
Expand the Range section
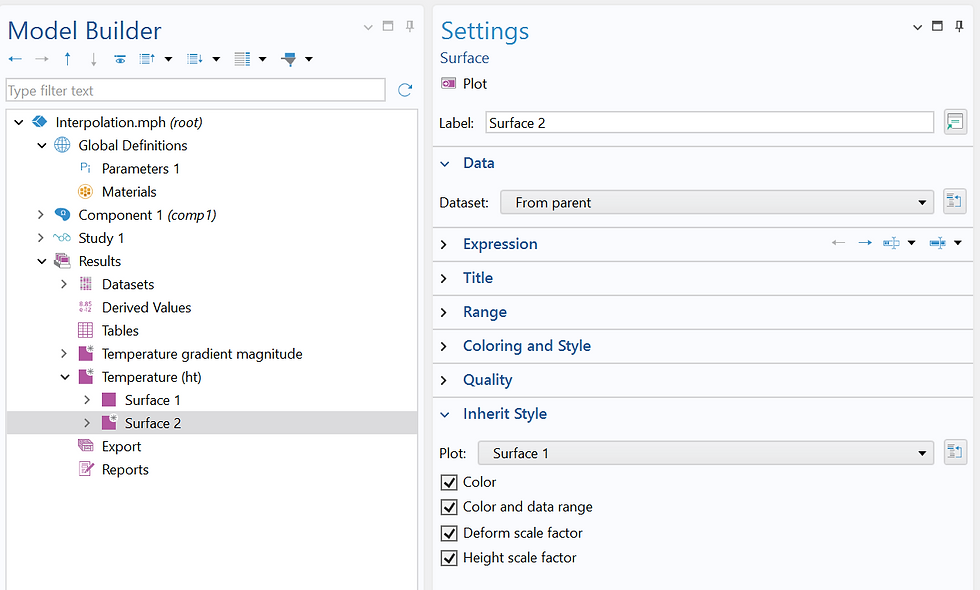[444, 311]
